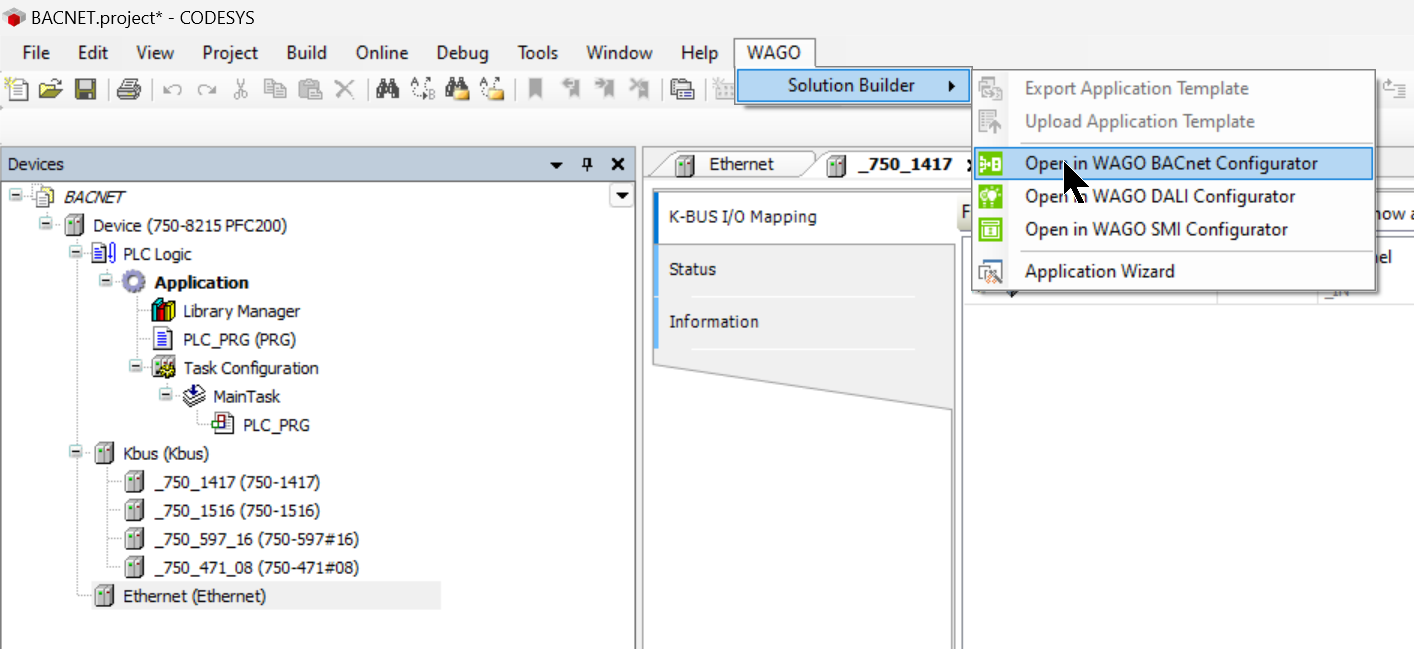Select Application Wizard menu entry
Viewport: 1414px width, 649px height.
1173,271
